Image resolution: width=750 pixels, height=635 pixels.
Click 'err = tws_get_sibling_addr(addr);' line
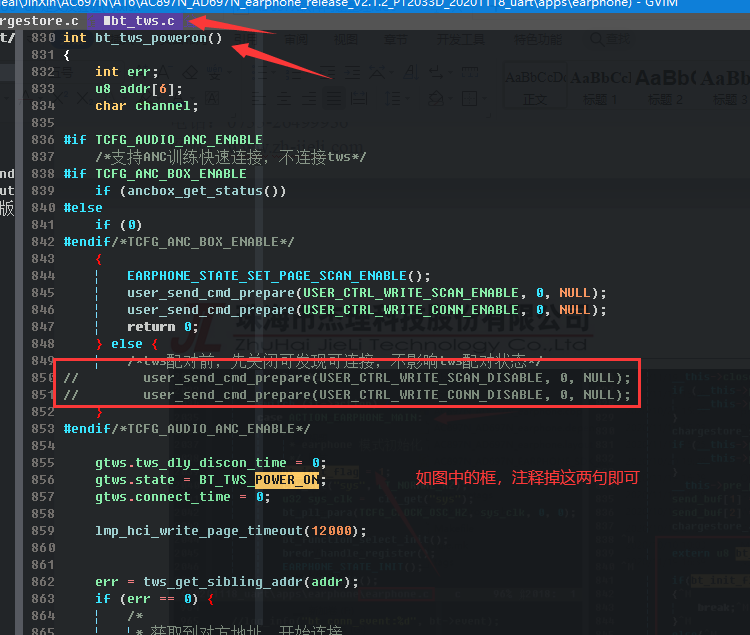point(227,582)
